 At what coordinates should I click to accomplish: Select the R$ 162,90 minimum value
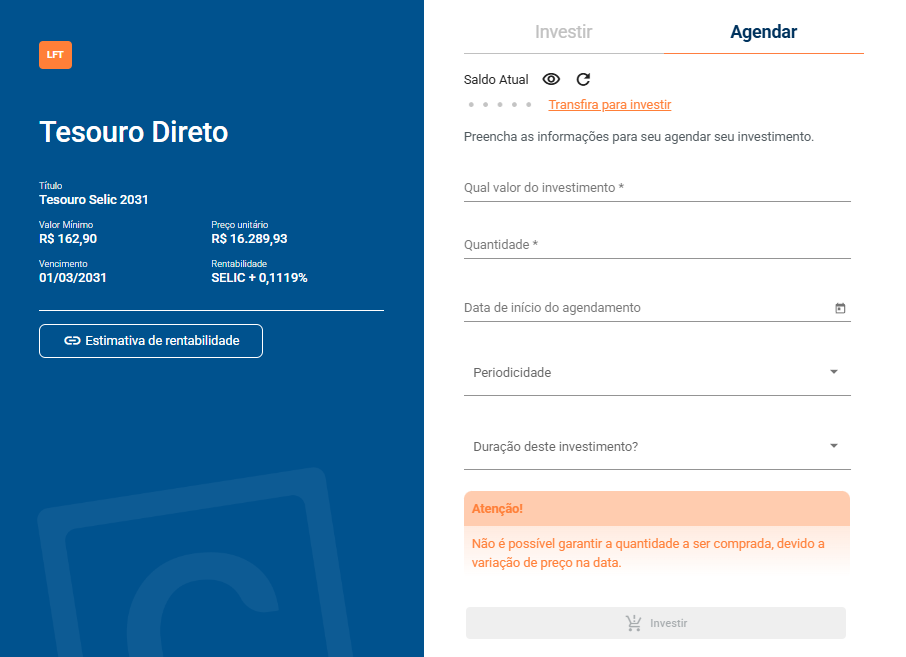coord(68,239)
